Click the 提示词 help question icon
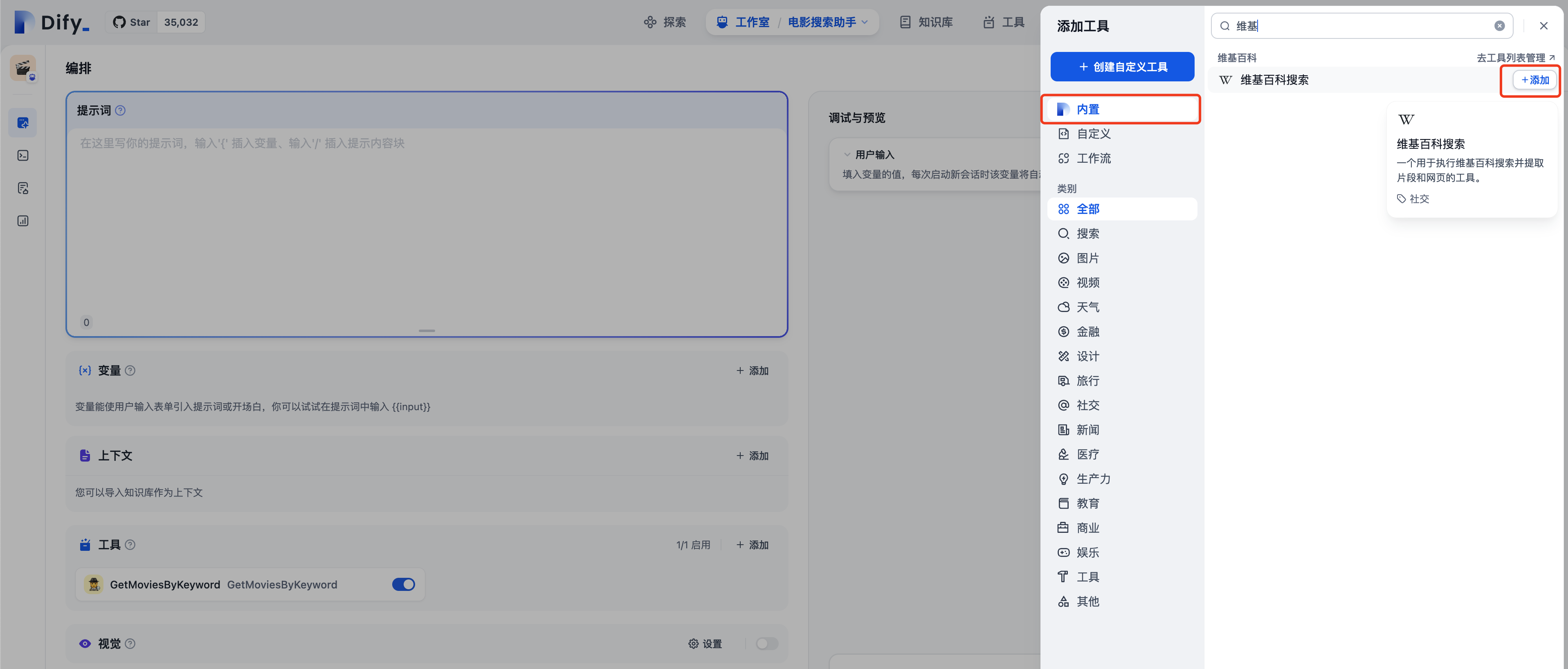 (x=121, y=110)
